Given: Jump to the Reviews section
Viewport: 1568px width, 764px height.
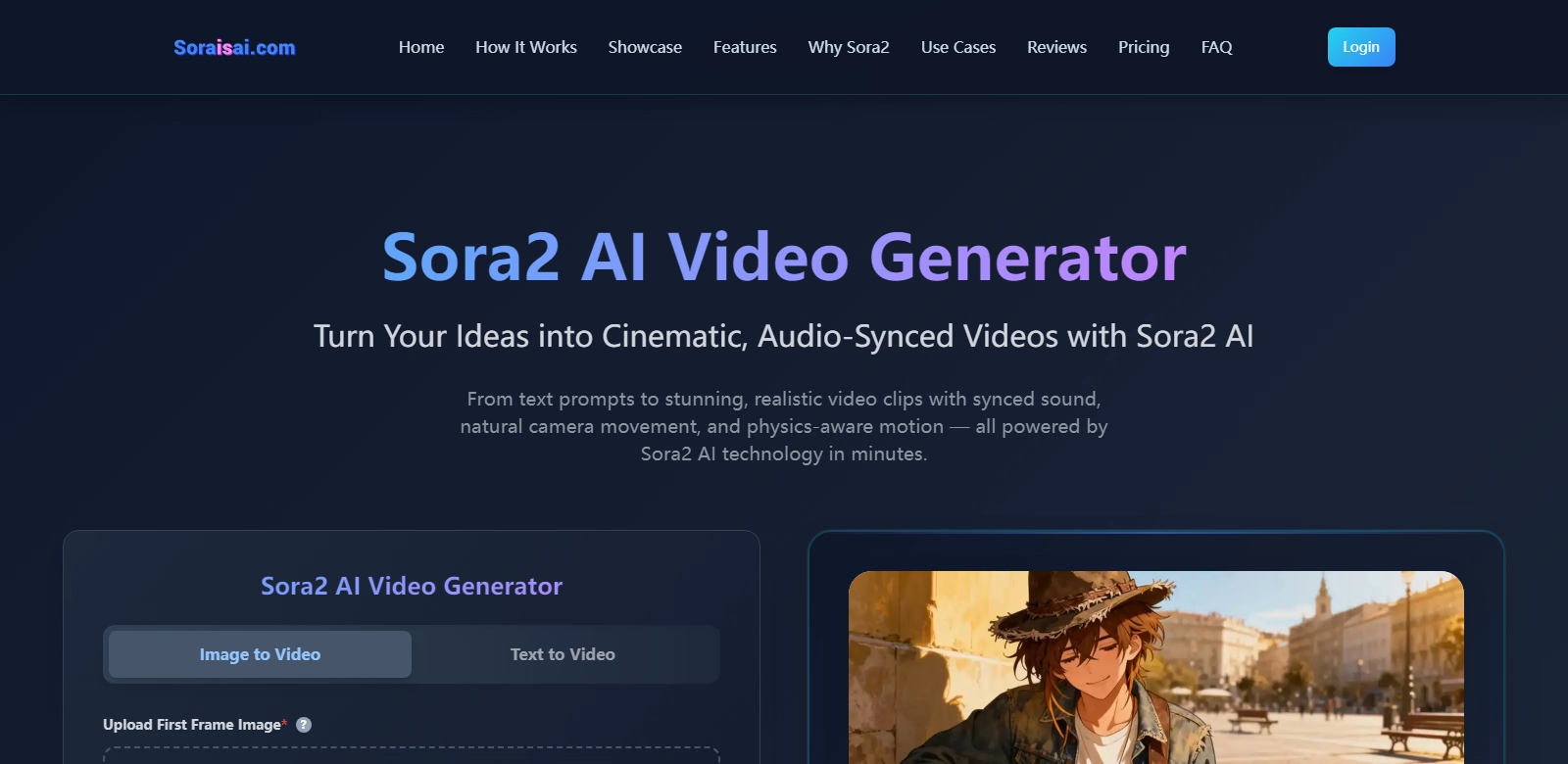Looking at the screenshot, I should pos(1056,47).
